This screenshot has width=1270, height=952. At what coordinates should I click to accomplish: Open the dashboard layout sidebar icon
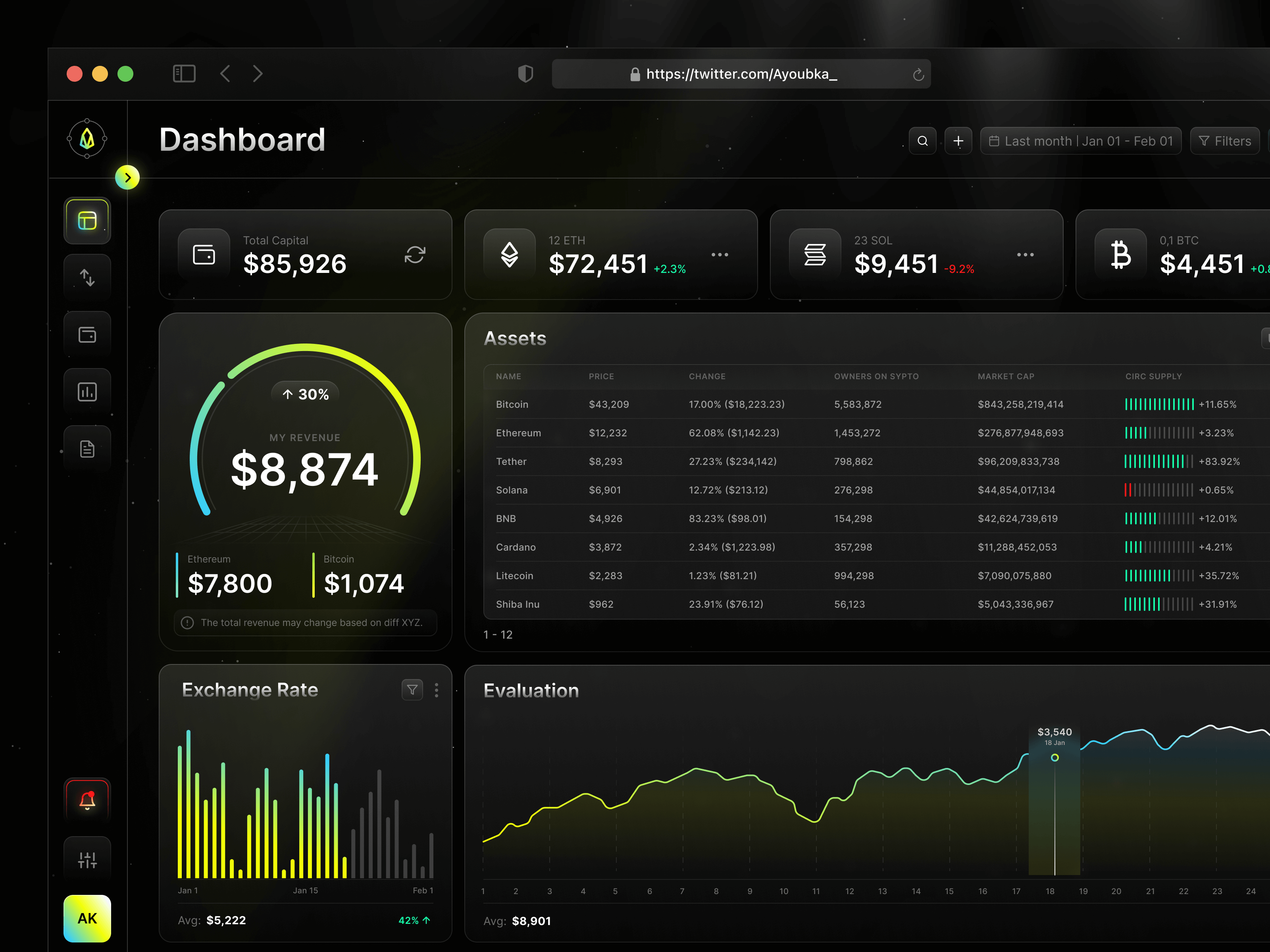click(87, 221)
